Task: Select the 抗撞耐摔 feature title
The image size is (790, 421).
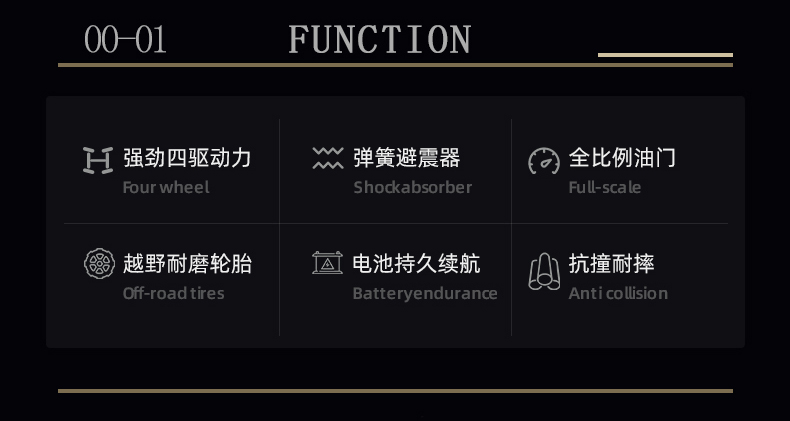Action: pos(612,264)
